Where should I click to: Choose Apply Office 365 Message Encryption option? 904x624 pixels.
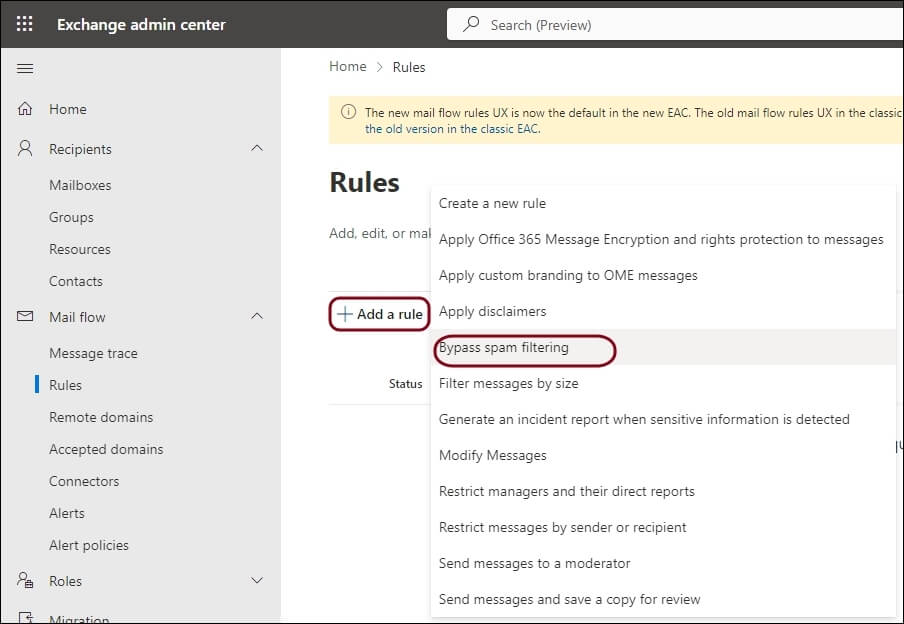661,239
